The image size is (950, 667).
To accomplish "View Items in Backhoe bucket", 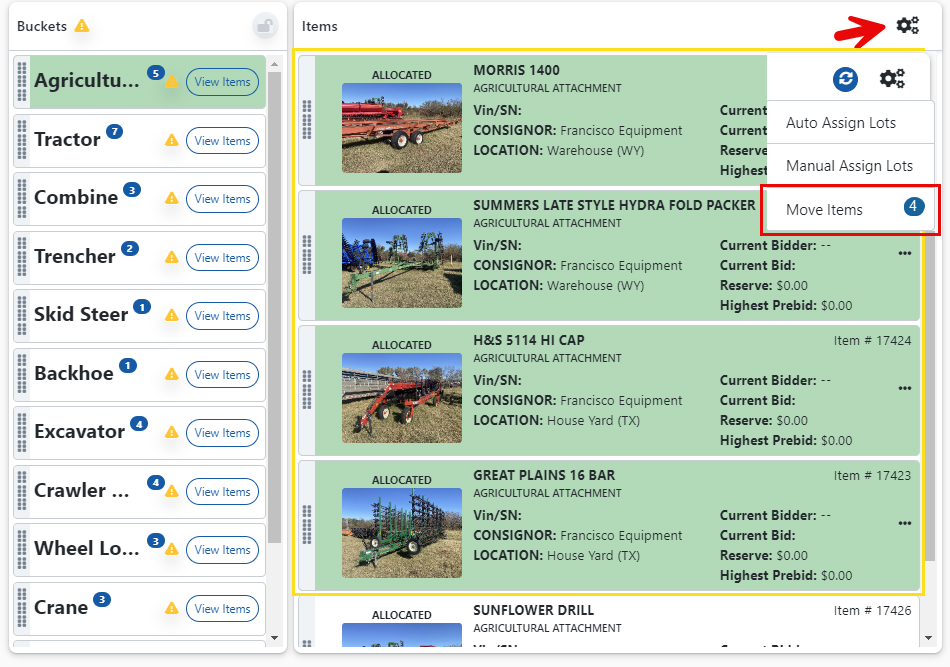I will 222,374.
